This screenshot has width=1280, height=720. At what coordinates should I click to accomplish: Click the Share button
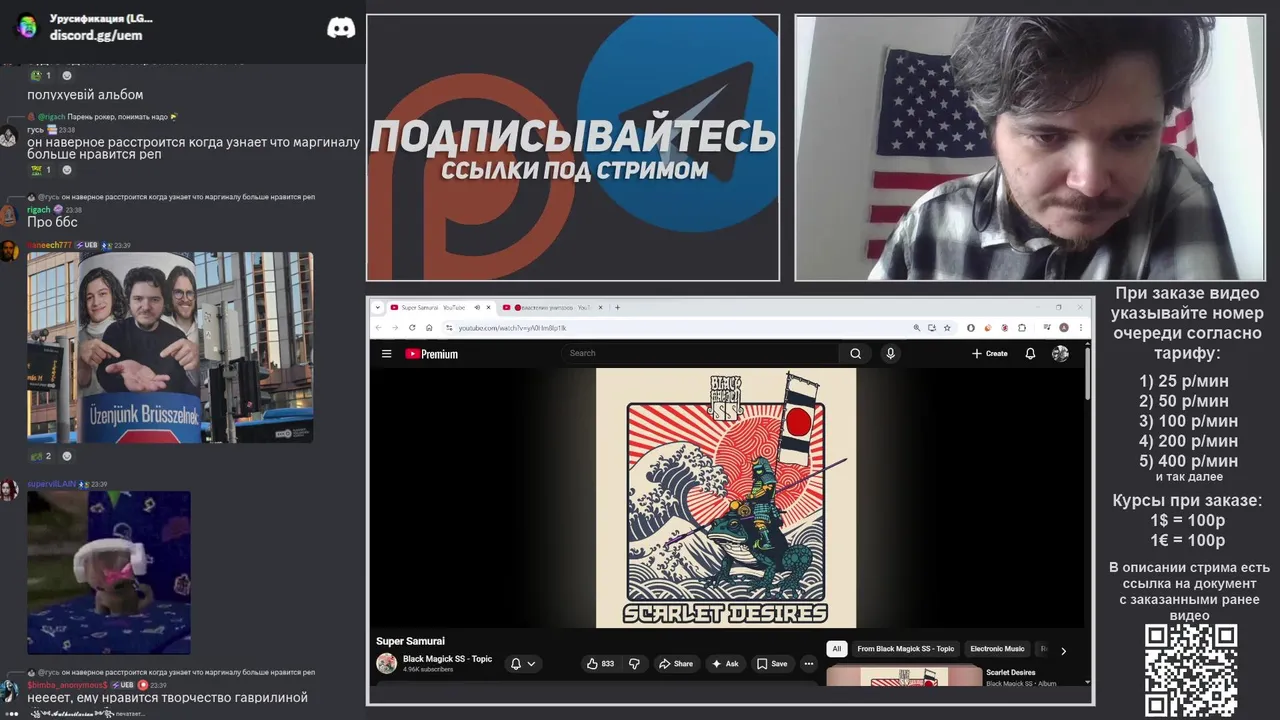[675, 663]
